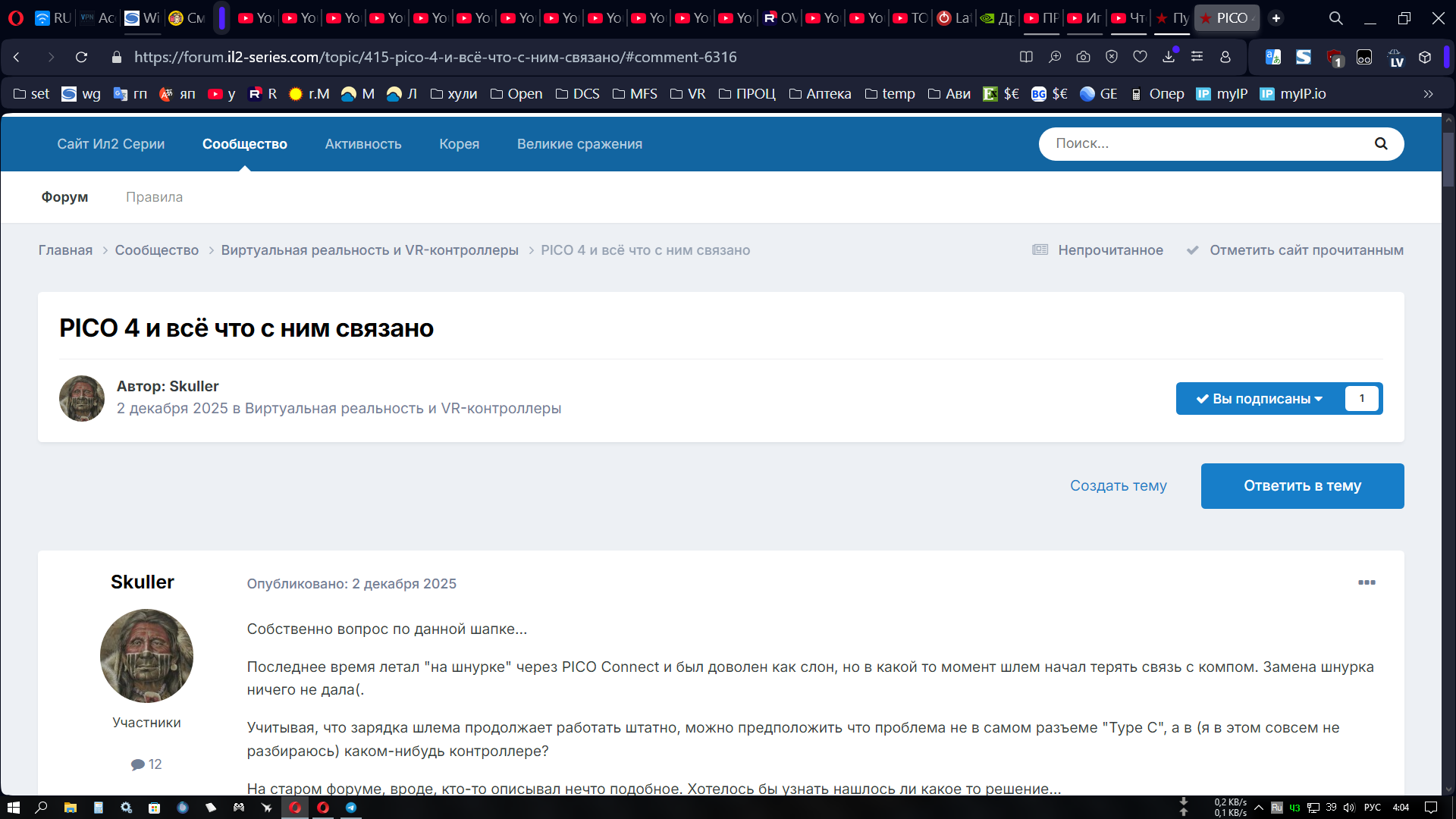
Task: Click the page vertical scrollbar thumb
Action: coord(1448,159)
